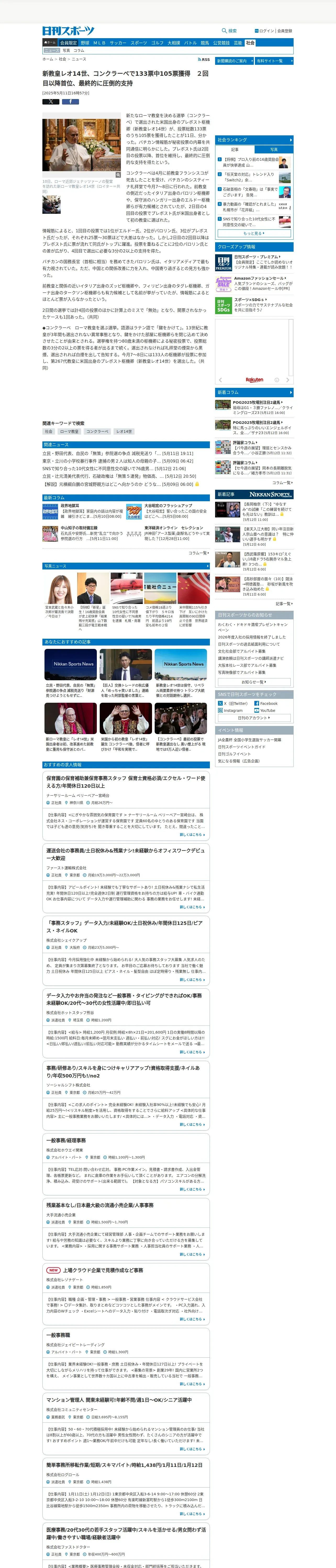Open the ゴルフ navigation tab

[157, 43]
